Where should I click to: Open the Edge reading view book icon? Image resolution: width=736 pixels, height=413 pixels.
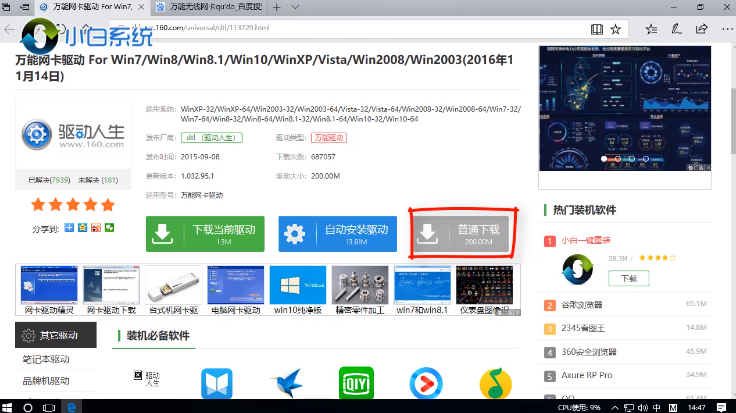point(597,31)
